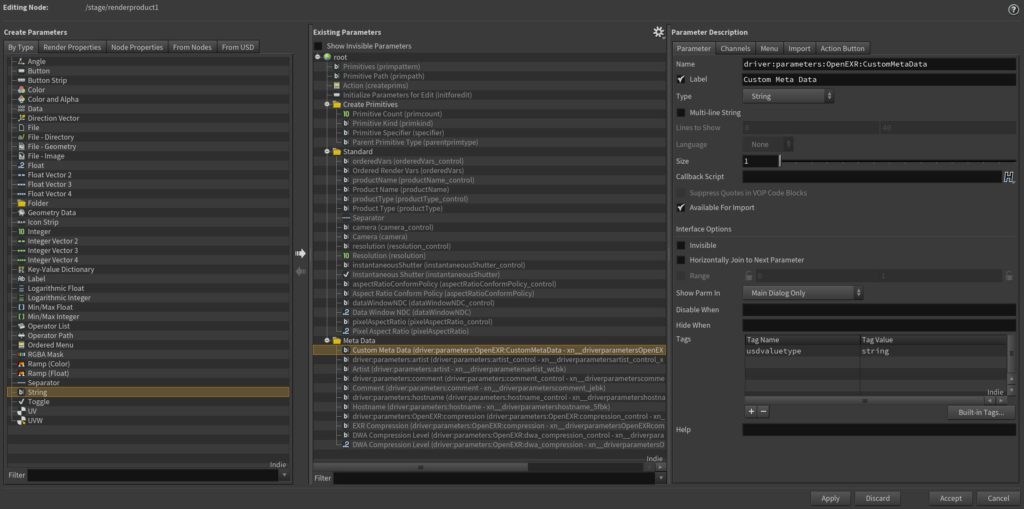Toggle Suppress Quotes in VOP Code Blocks
The image size is (1024, 509).
point(681,193)
